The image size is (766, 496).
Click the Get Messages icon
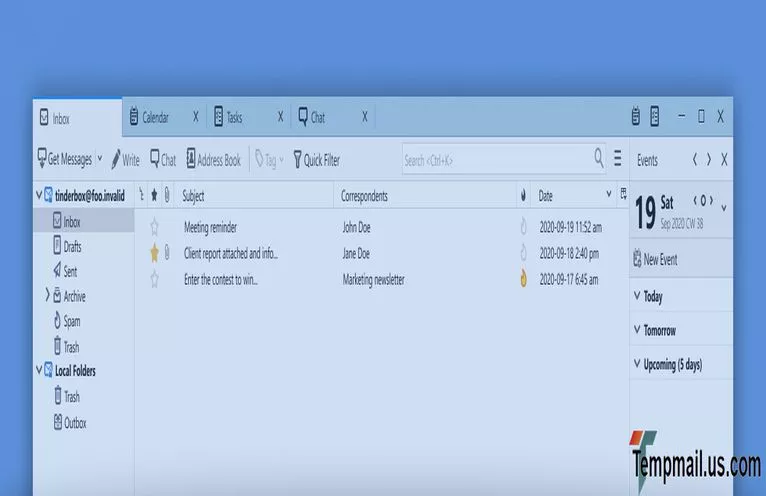click(x=42, y=159)
